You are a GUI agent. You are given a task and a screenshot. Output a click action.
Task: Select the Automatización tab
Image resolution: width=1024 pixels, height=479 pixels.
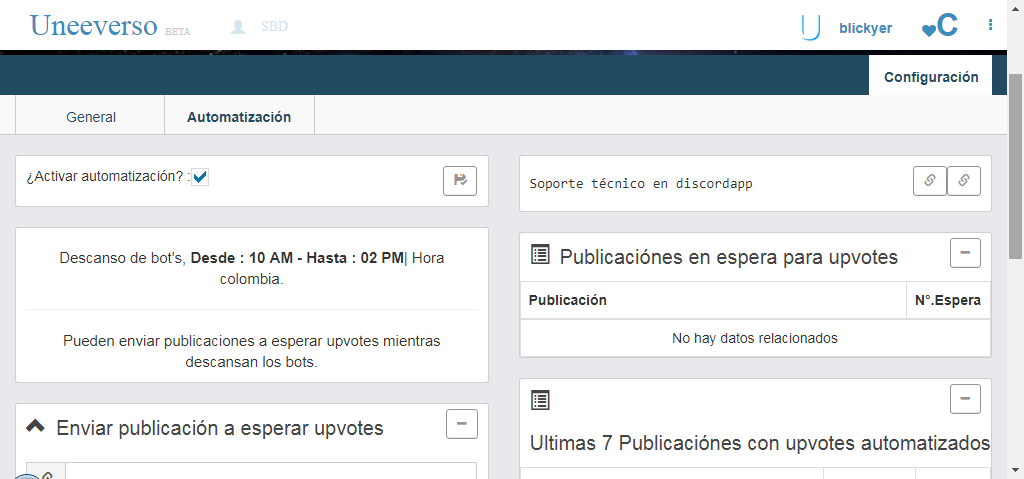(x=239, y=117)
